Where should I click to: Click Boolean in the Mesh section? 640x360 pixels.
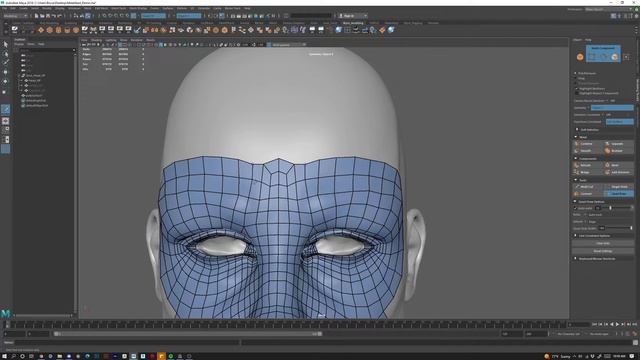[x=618, y=151]
